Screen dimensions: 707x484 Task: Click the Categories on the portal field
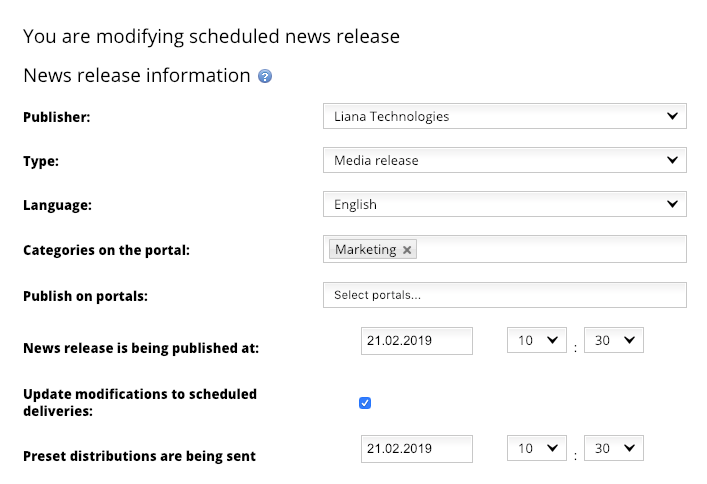(x=505, y=249)
